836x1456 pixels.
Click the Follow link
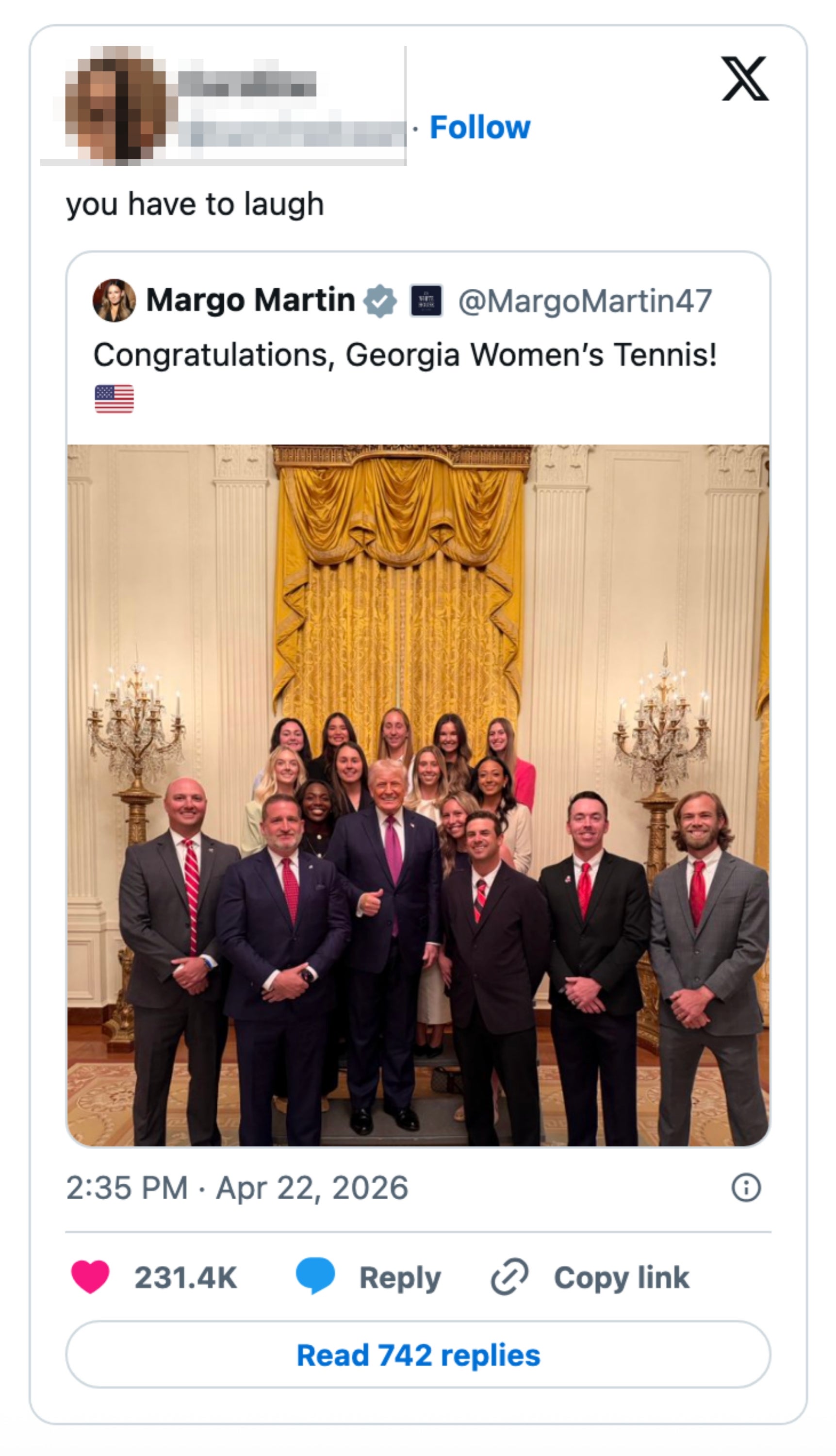[480, 127]
